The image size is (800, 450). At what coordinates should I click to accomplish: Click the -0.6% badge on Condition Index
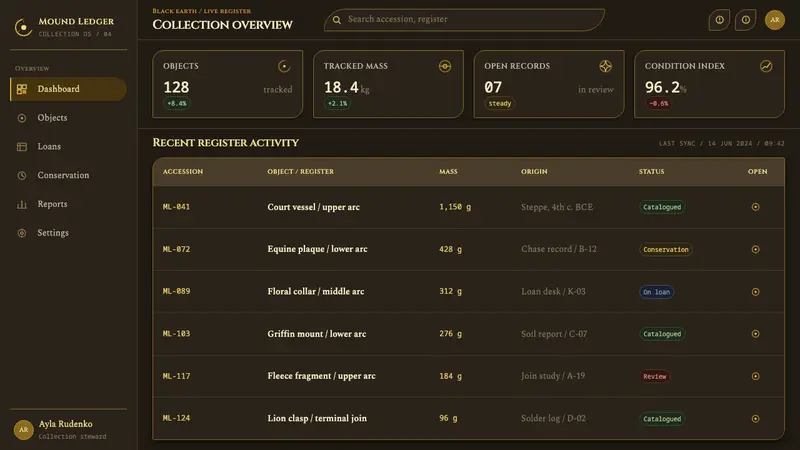(659, 104)
